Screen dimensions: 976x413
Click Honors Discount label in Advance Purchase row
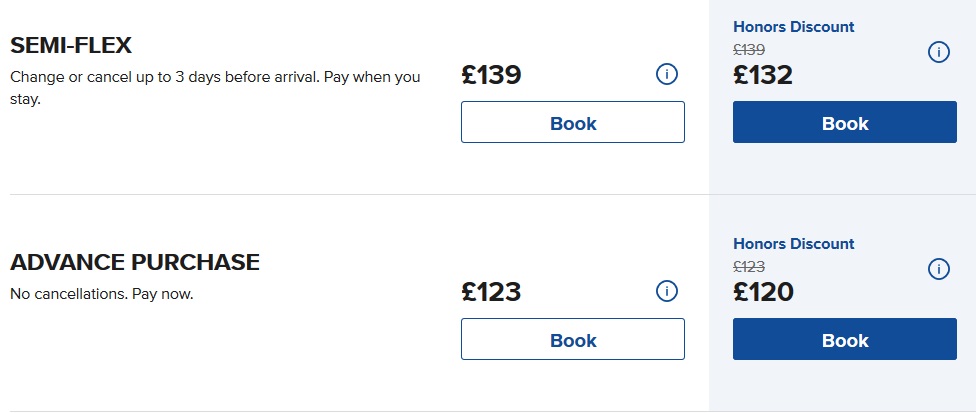coord(794,244)
